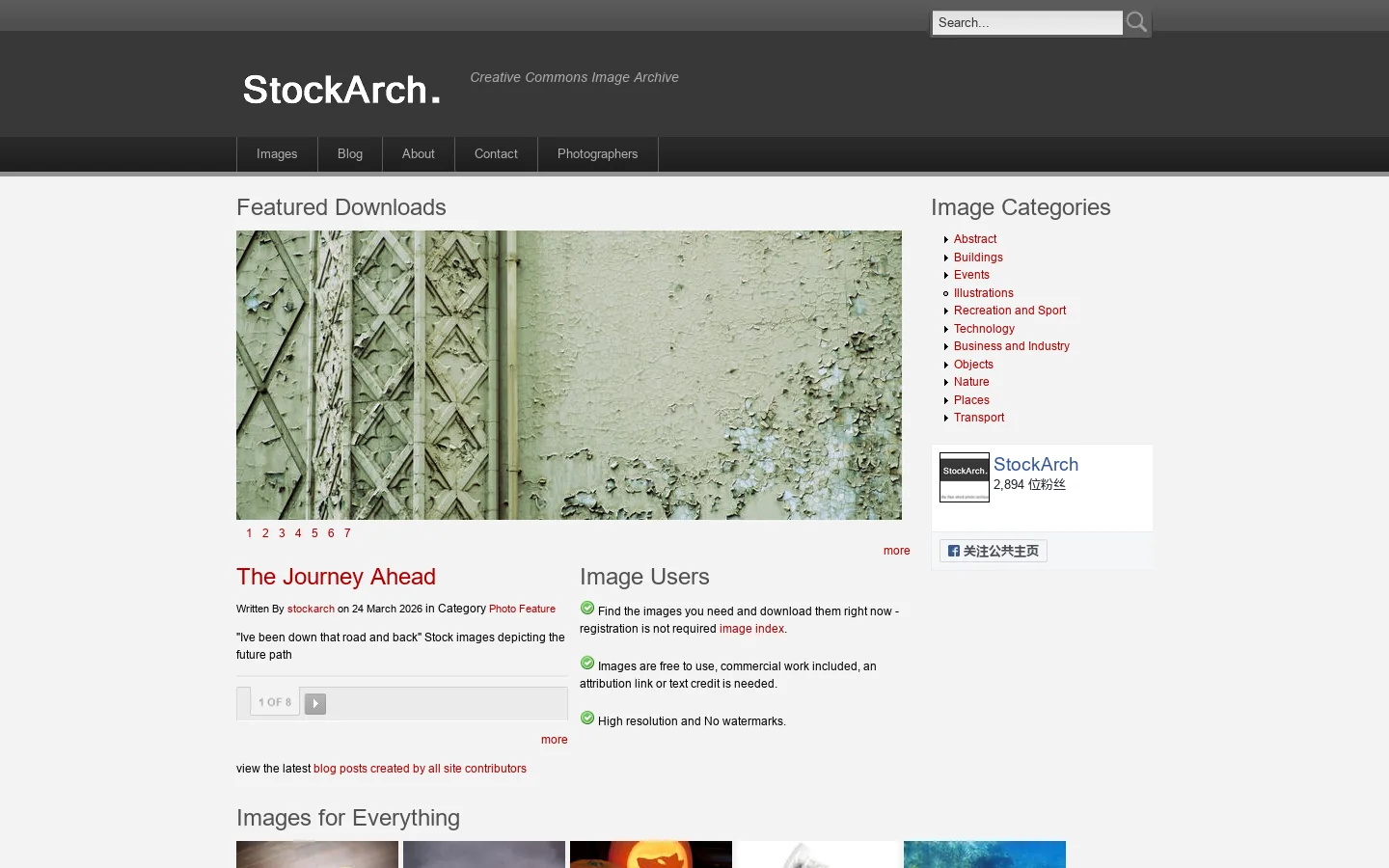This screenshot has width=1389, height=868.
Task: Open the About menu item
Action: coord(419,154)
